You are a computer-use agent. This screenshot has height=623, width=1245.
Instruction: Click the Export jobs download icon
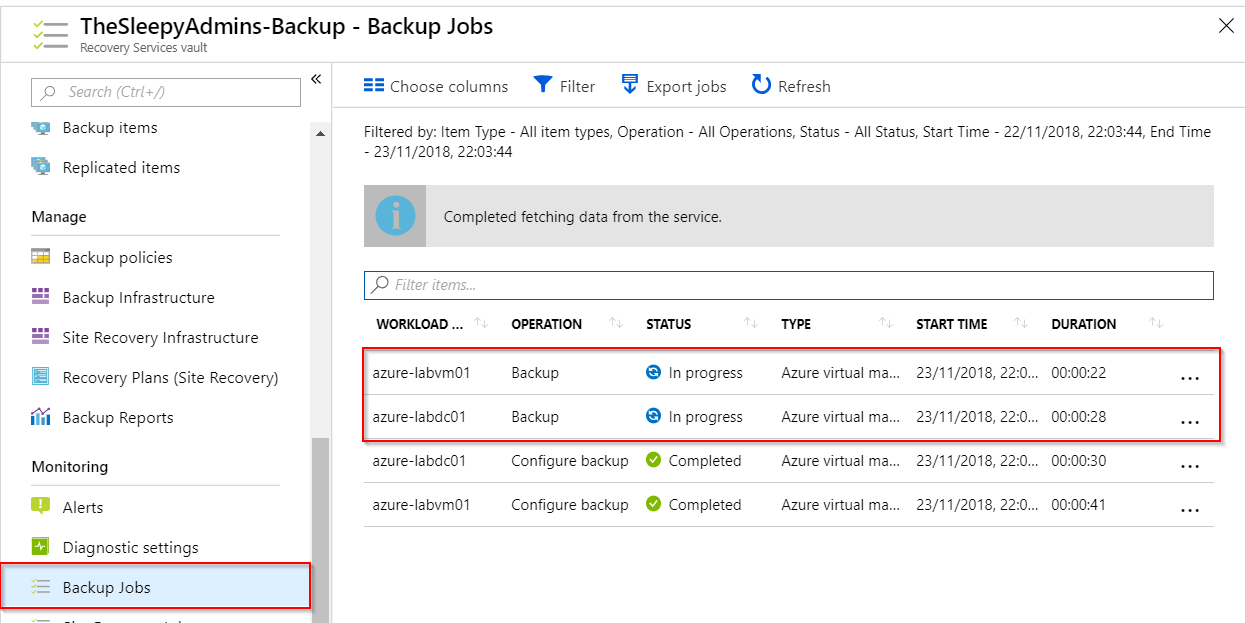(x=630, y=85)
